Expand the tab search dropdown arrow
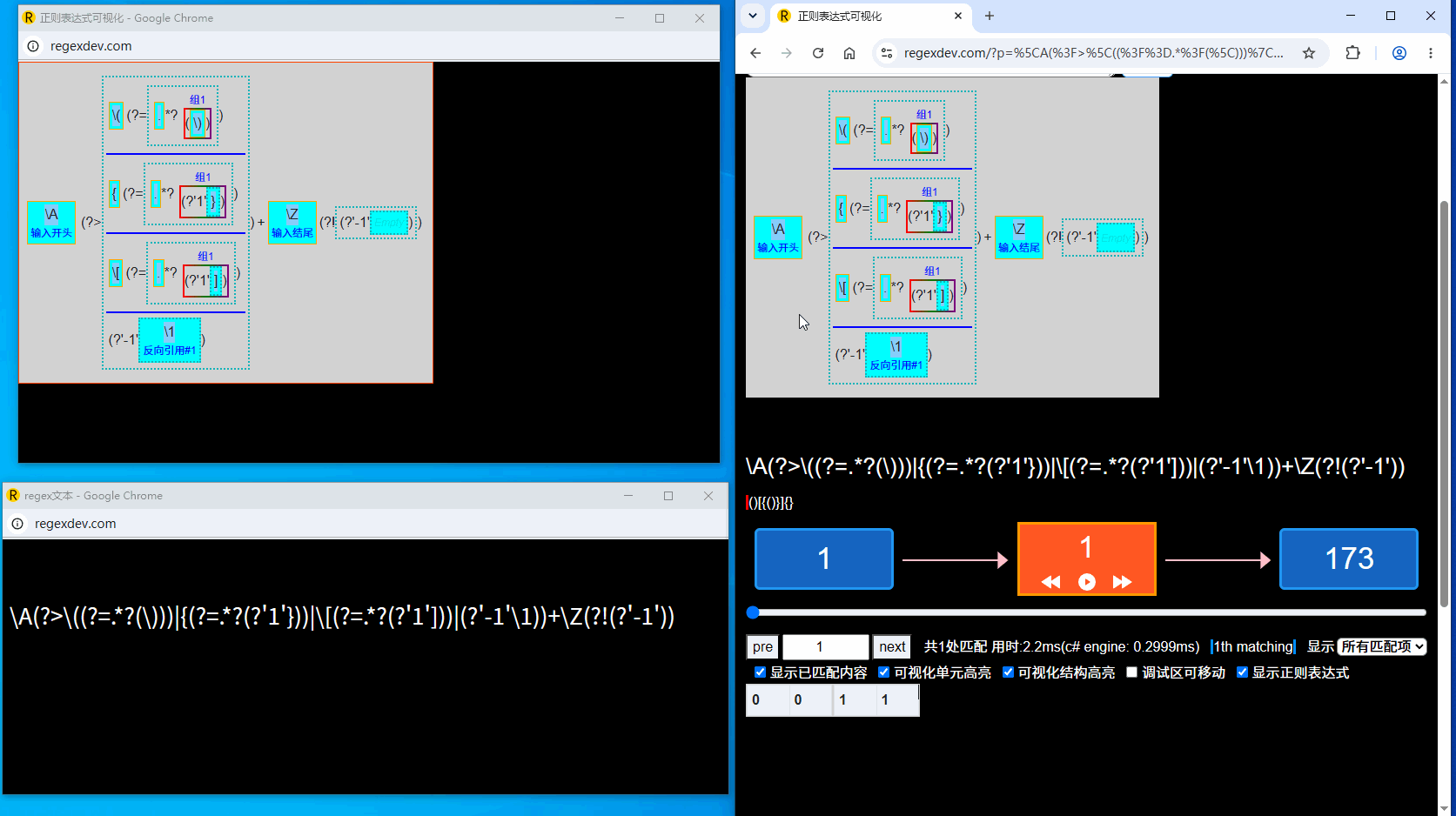 tap(753, 16)
